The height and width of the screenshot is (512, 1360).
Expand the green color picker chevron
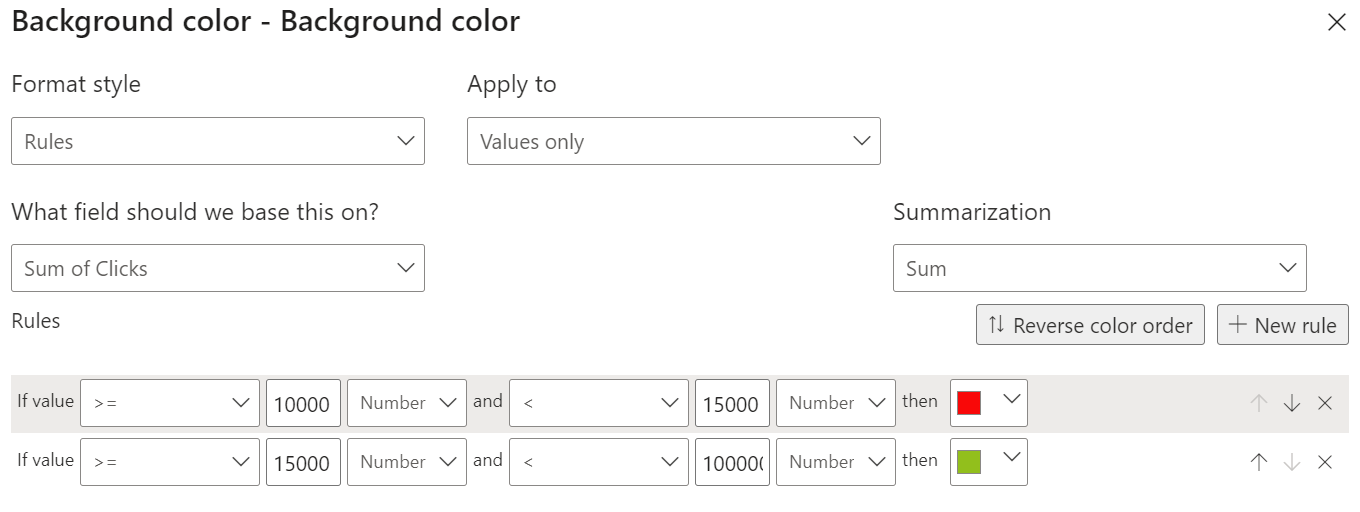1011,458
